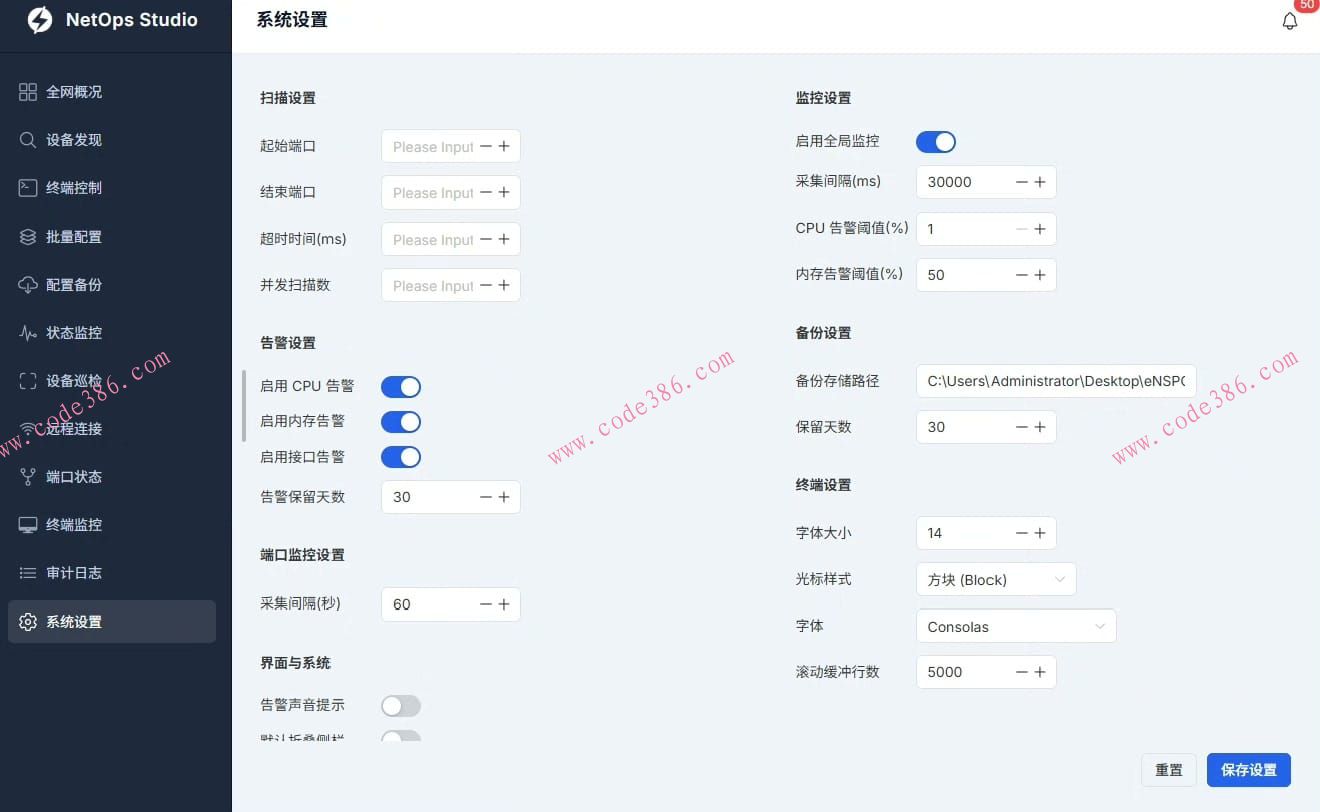
Task: Increase 采集间隔(ms) with the plus stepper
Action: coord(1041,181)
